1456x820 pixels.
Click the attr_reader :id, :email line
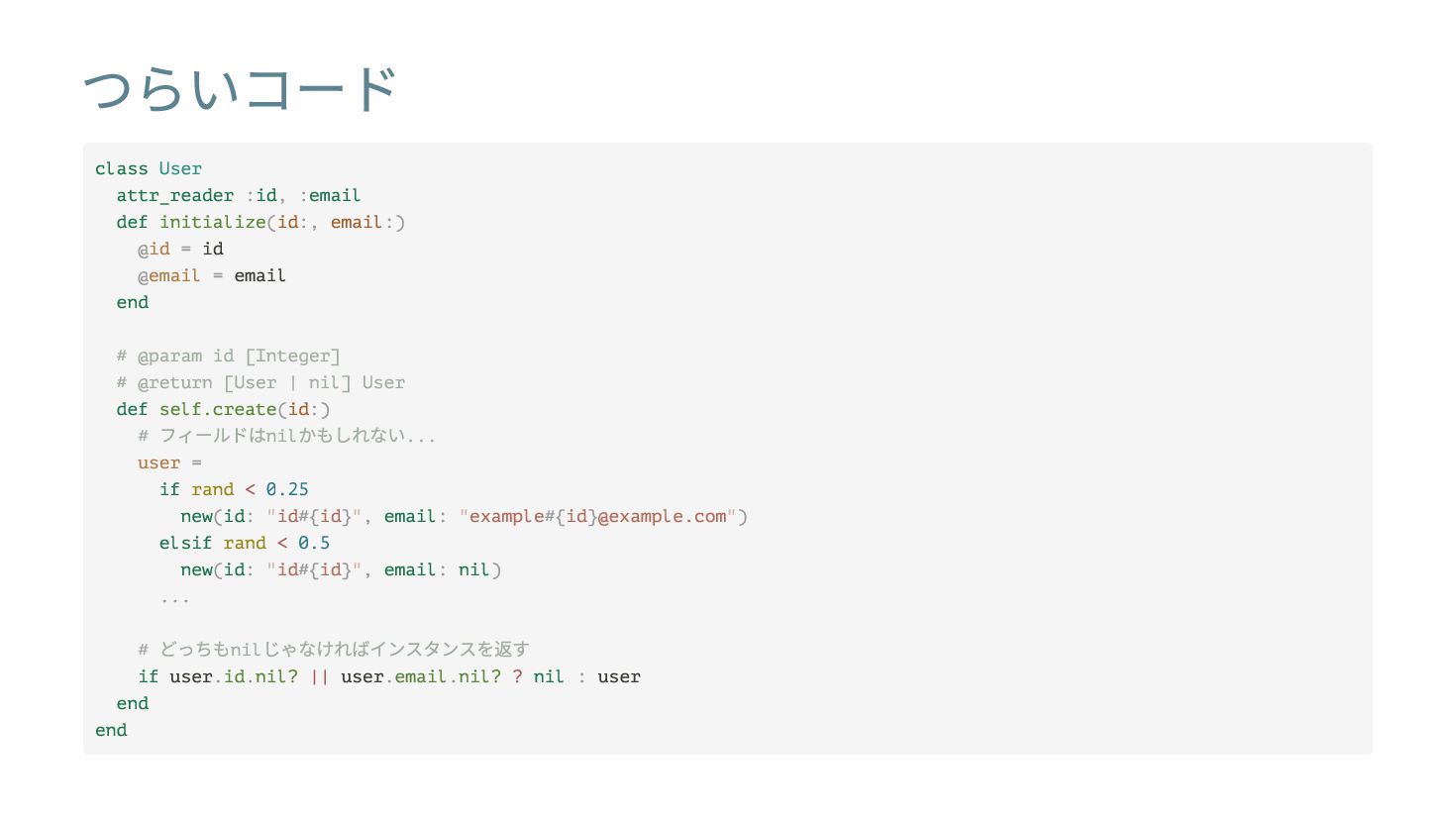[x=239, y=195]
